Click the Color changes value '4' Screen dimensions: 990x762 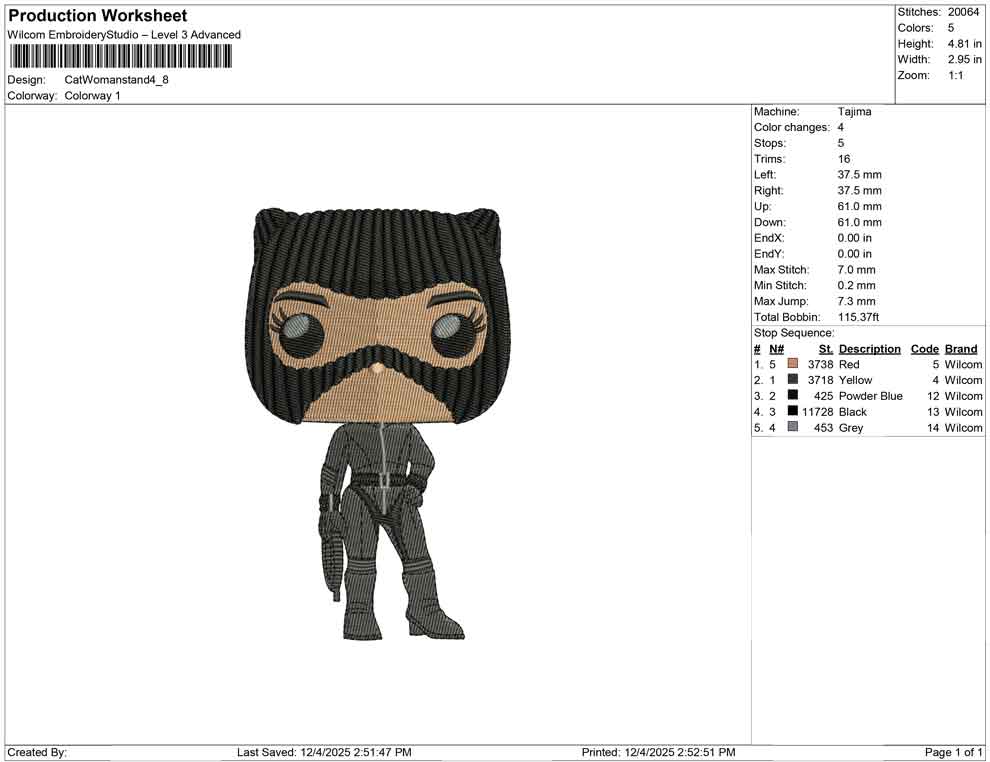[x=840, y=127]
